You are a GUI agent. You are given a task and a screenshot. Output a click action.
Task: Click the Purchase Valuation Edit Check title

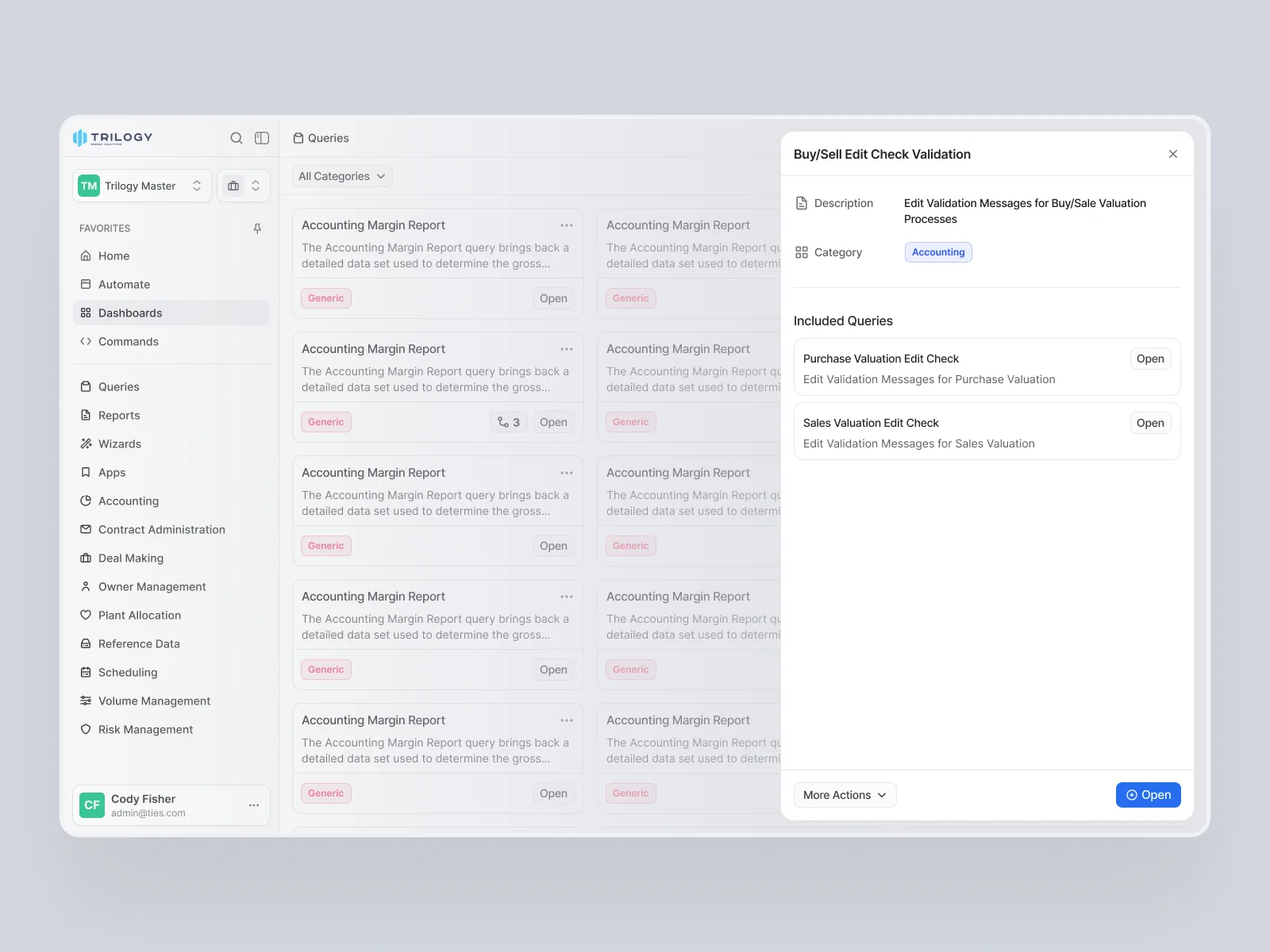(x=881, y=359)
